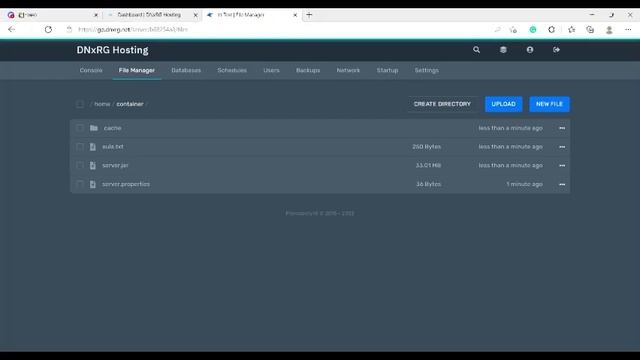Click the server.jar file icon
640x360 pixels.
point(93,165)
